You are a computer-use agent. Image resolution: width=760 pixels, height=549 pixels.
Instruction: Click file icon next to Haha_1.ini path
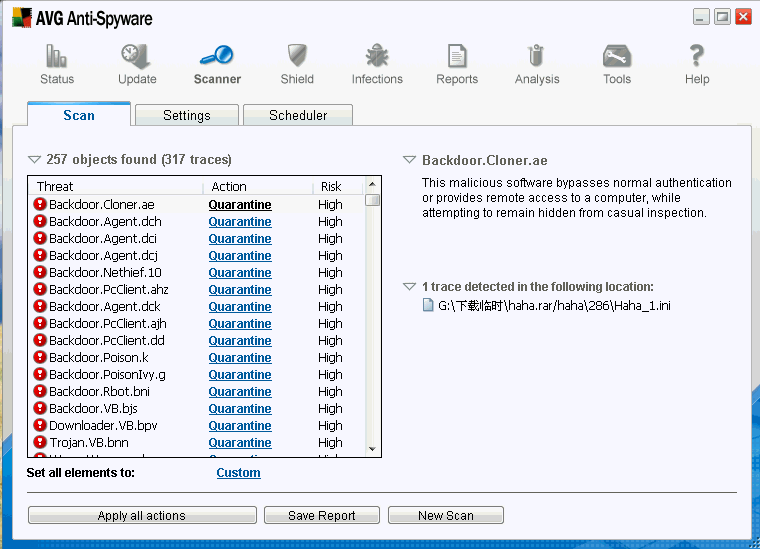428,305
